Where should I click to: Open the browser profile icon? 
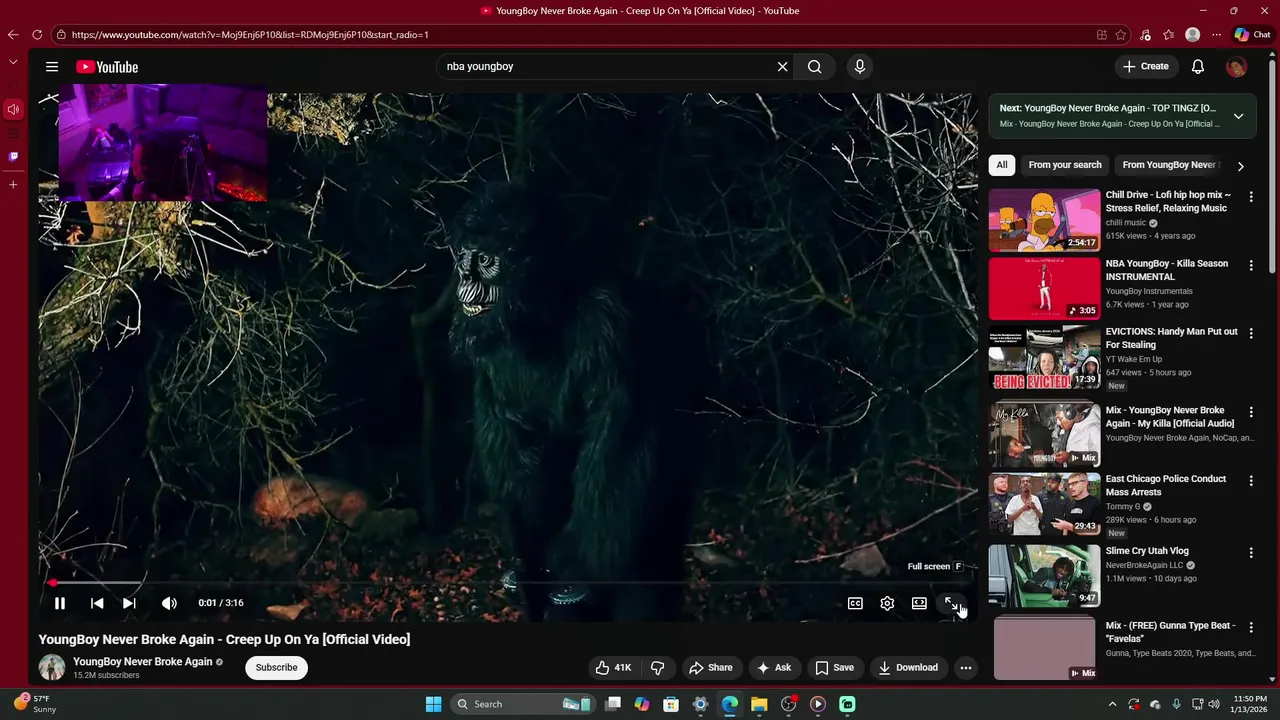point(1192,35)
